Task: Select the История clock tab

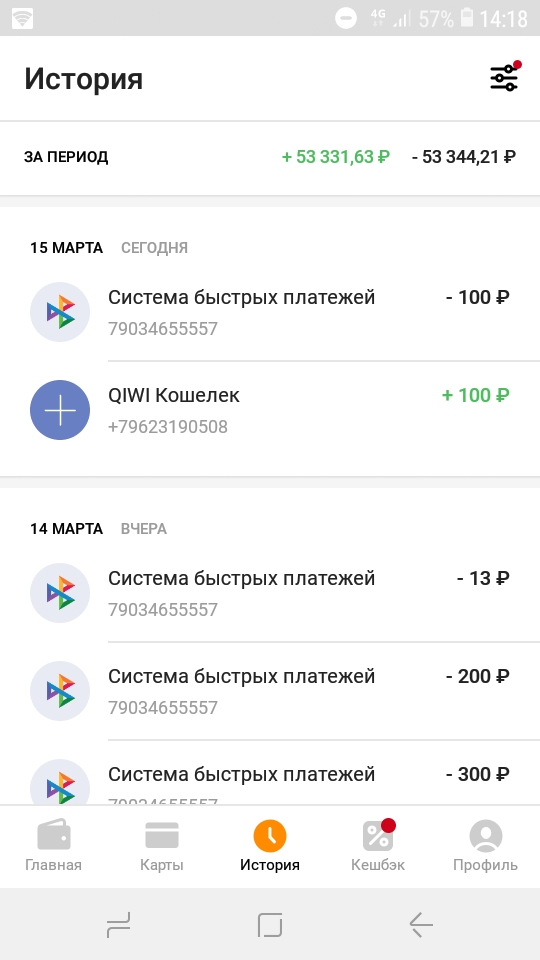Action: pyautogui.click(x=270, y=847)
